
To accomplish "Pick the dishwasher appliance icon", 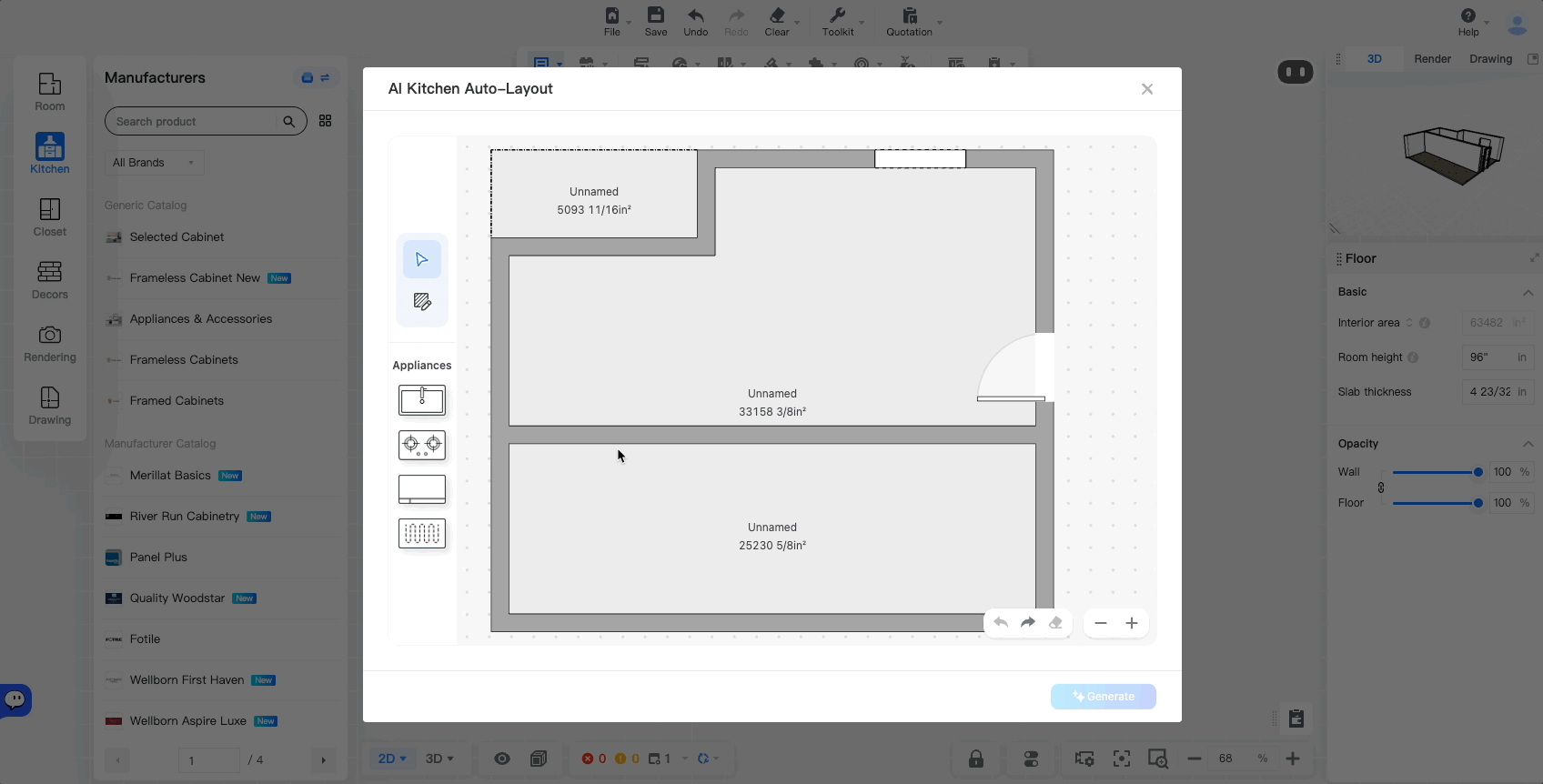I will click(421, 534).
